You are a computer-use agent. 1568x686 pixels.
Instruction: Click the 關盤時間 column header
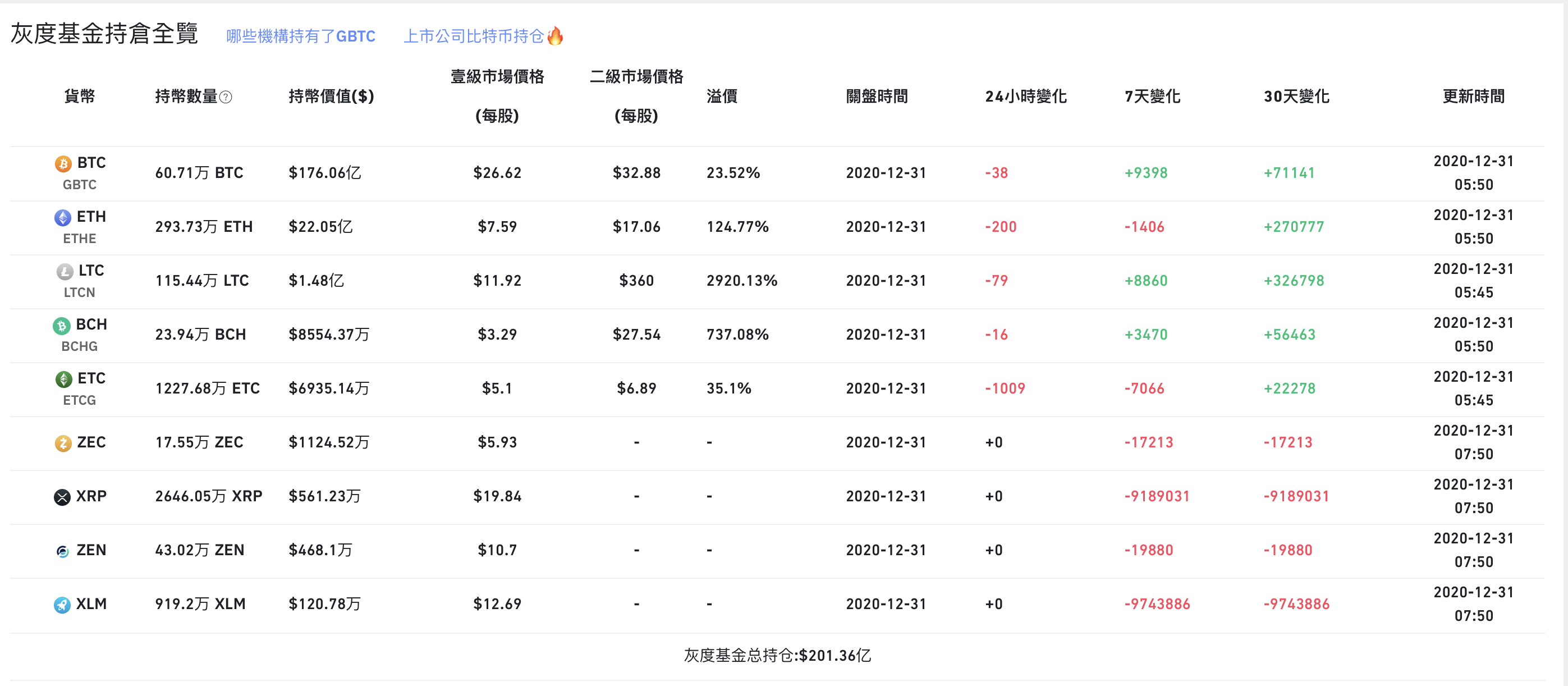(x=877, y=96)
